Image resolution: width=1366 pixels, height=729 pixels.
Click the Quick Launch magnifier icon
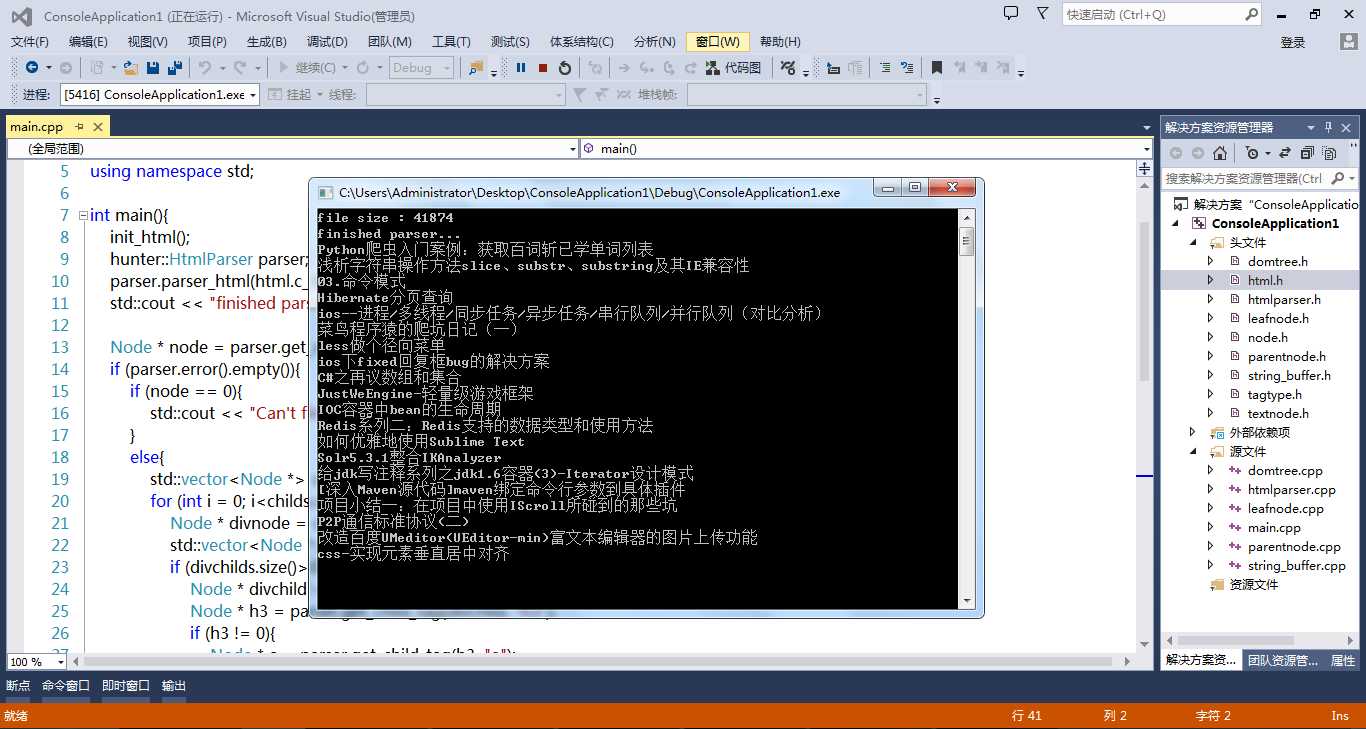coord(1251,14)
